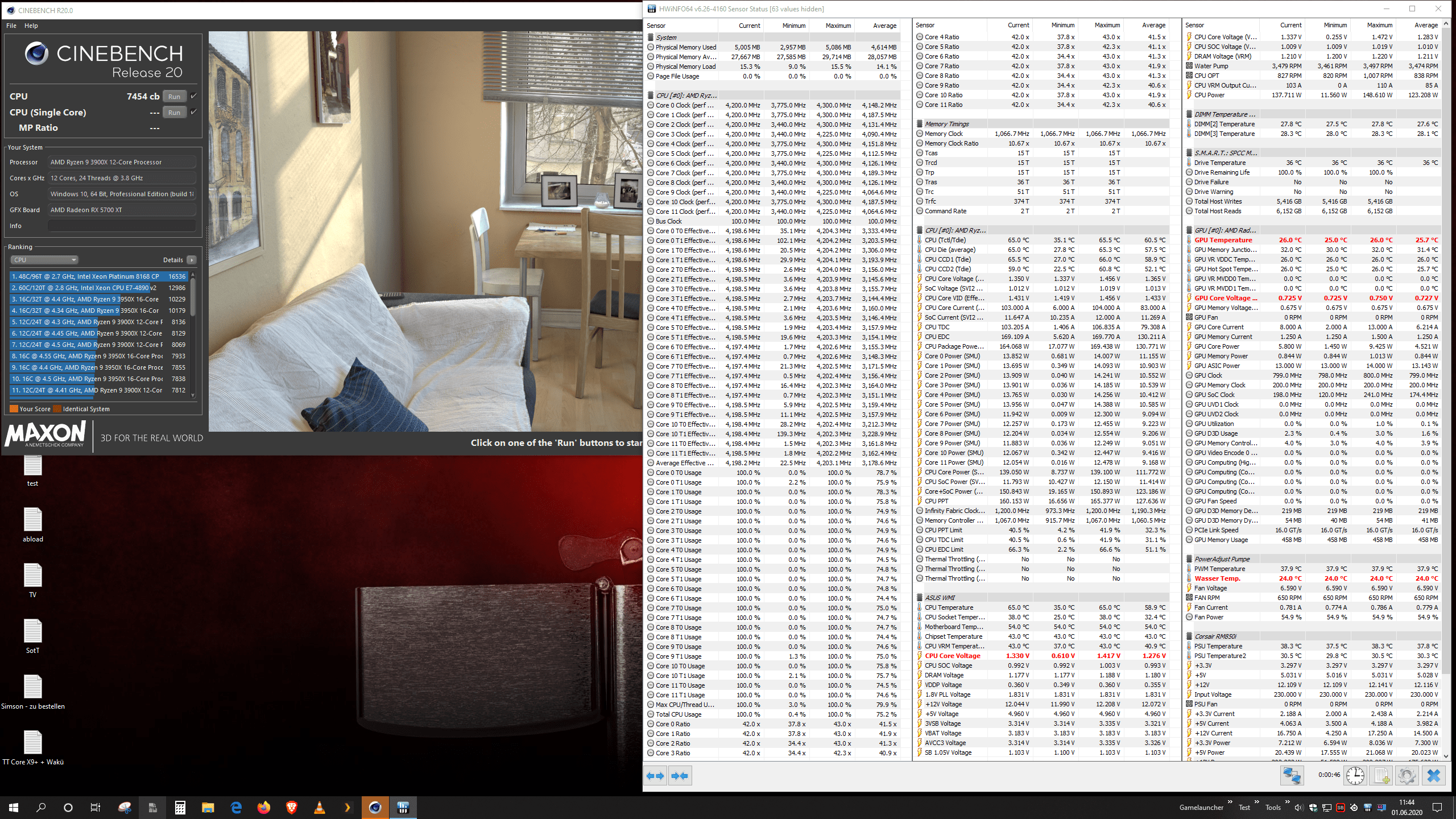This screenshot has width=1456, height=819.
Task: Click the rendered room image in Cinebench
Action: pos(425,231)
